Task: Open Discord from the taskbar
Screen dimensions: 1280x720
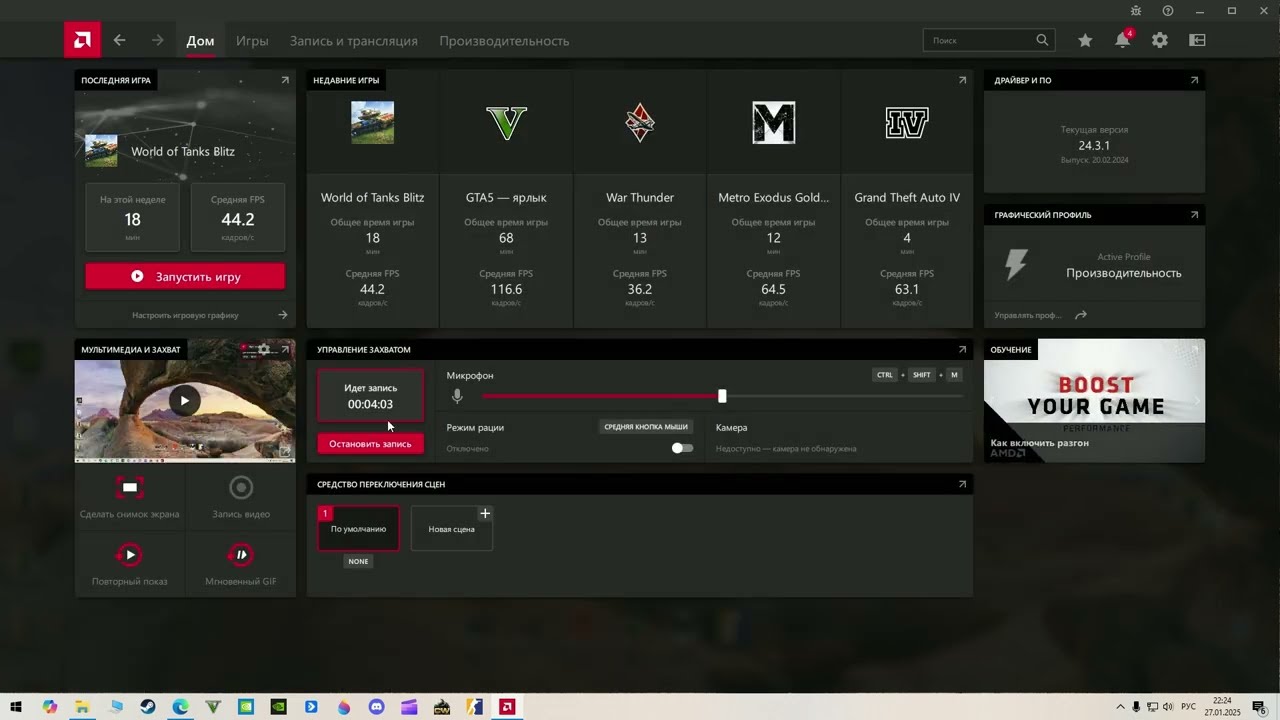Action: point(376,707)
